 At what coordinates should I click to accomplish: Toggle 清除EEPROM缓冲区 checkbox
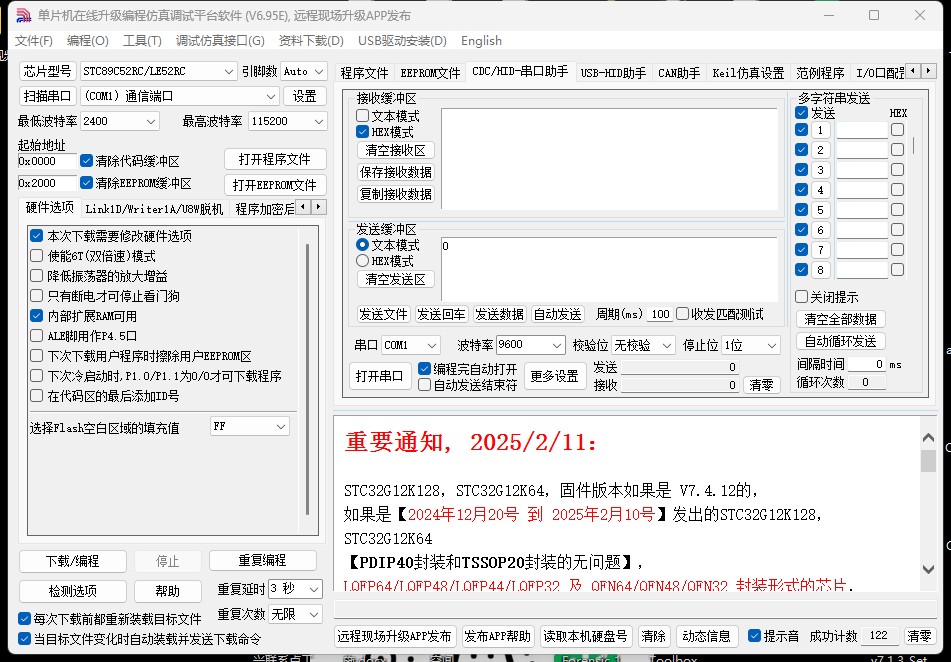(86, 183)
